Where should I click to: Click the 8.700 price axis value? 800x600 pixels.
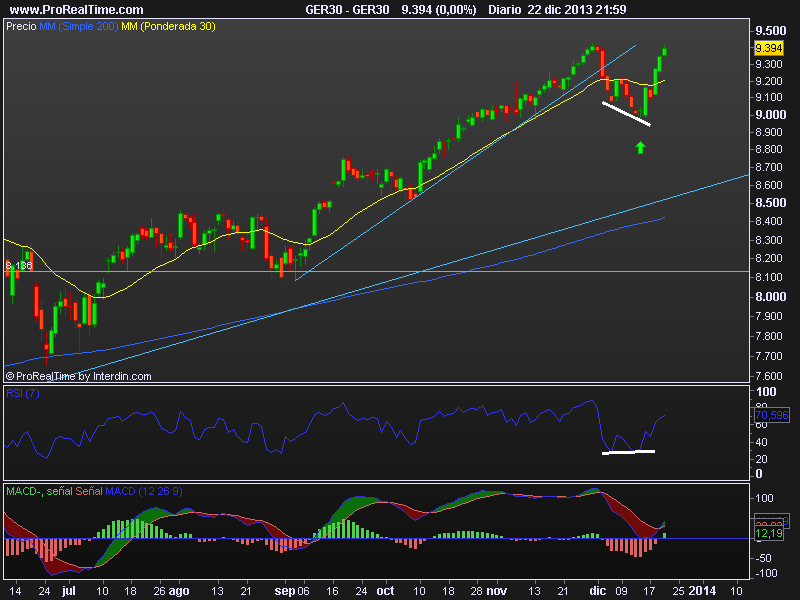pos(769,167)
